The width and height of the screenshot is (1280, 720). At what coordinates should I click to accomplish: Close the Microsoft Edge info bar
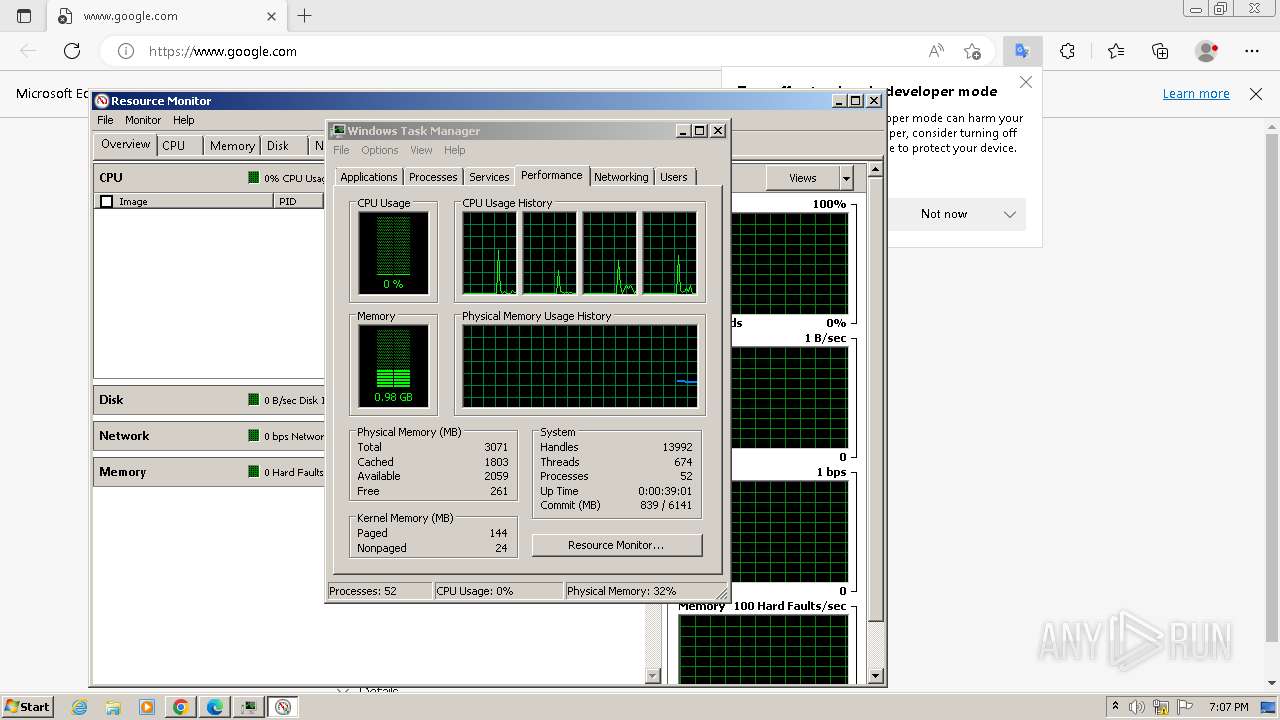tap(1256, 94)
